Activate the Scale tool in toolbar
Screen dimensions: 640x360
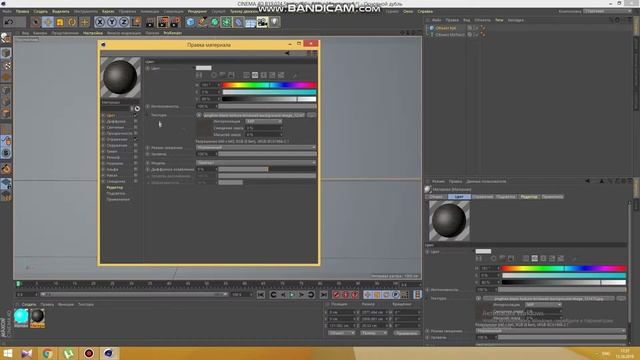point(60,22)
